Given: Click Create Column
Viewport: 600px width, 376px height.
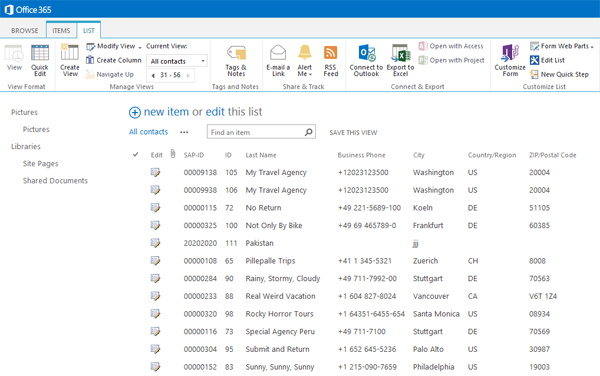Looking at the screenshot, I should click(114, 60).
